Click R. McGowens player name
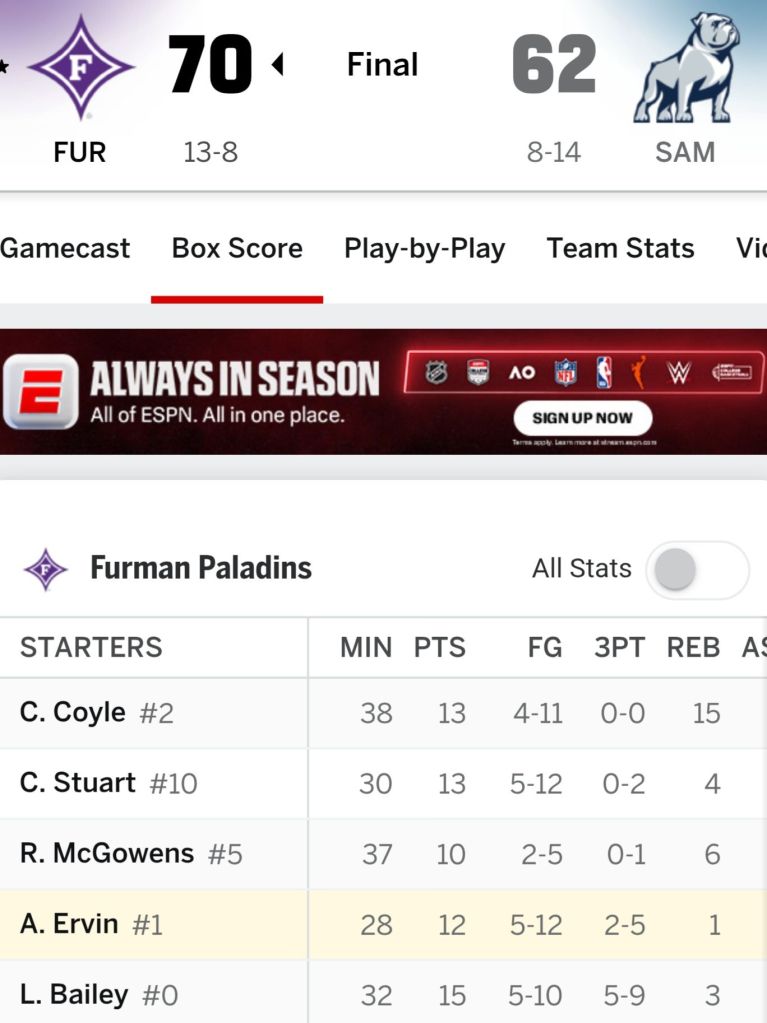Screen dimensions: 767x1023 pos(107,853)
